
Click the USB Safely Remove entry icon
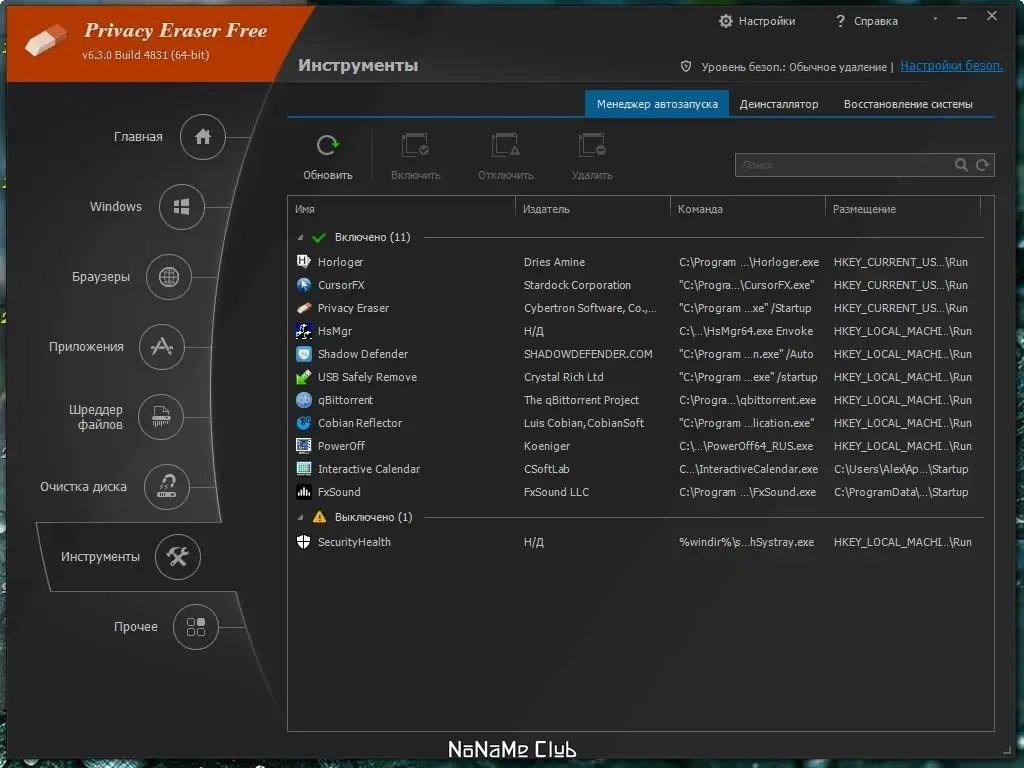[x=304, y=377]
